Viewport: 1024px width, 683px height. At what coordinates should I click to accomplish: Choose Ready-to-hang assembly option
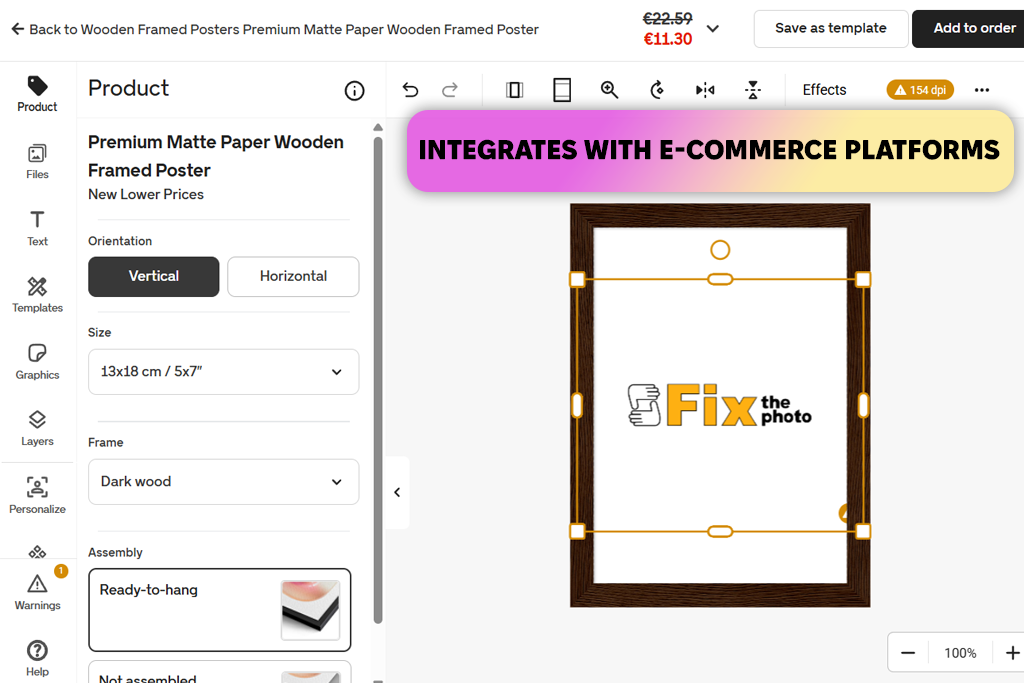tap(219, 610)
